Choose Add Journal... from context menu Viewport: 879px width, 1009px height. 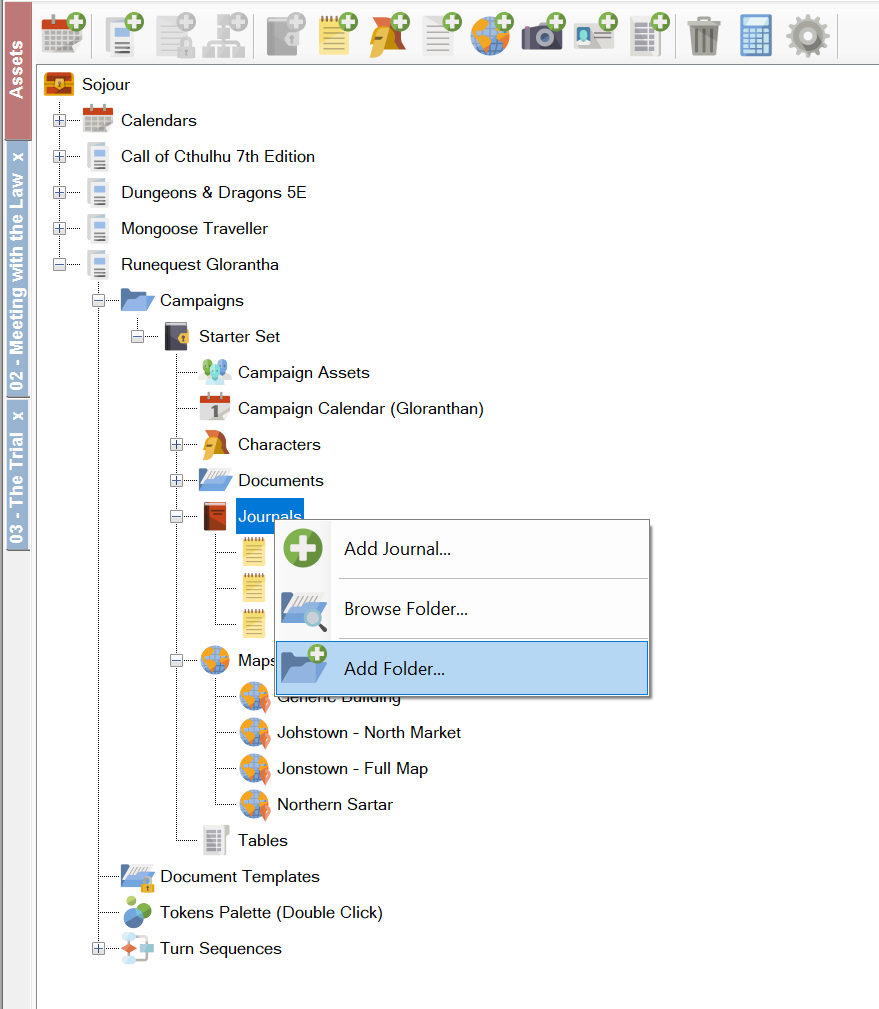pos(397,549)
